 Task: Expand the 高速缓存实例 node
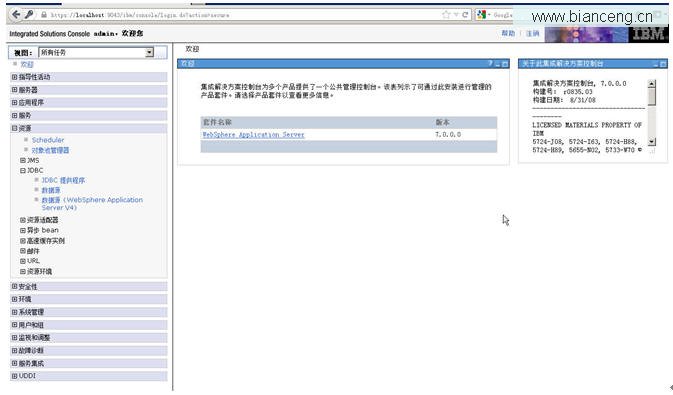[x=23, y=241]
